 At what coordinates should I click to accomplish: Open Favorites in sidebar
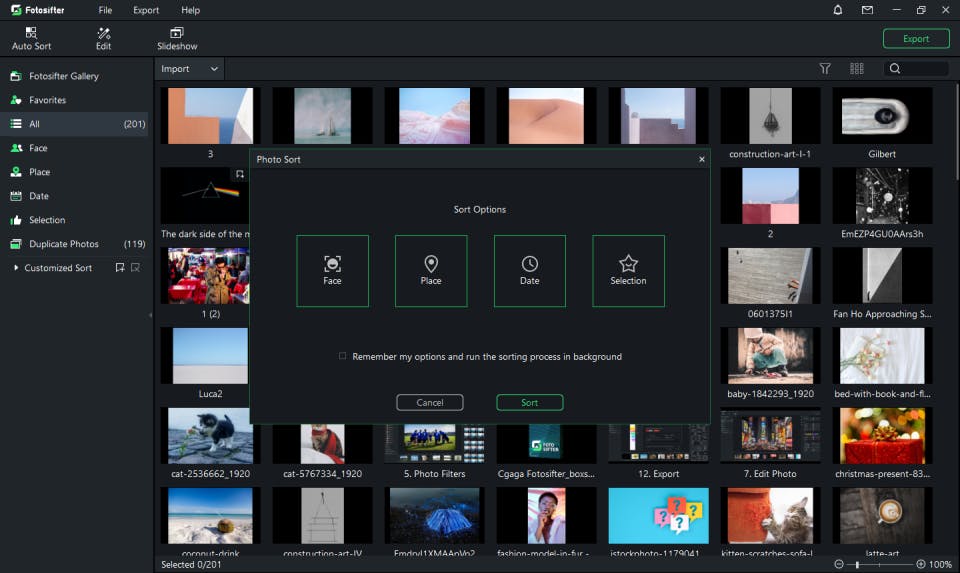74,100
